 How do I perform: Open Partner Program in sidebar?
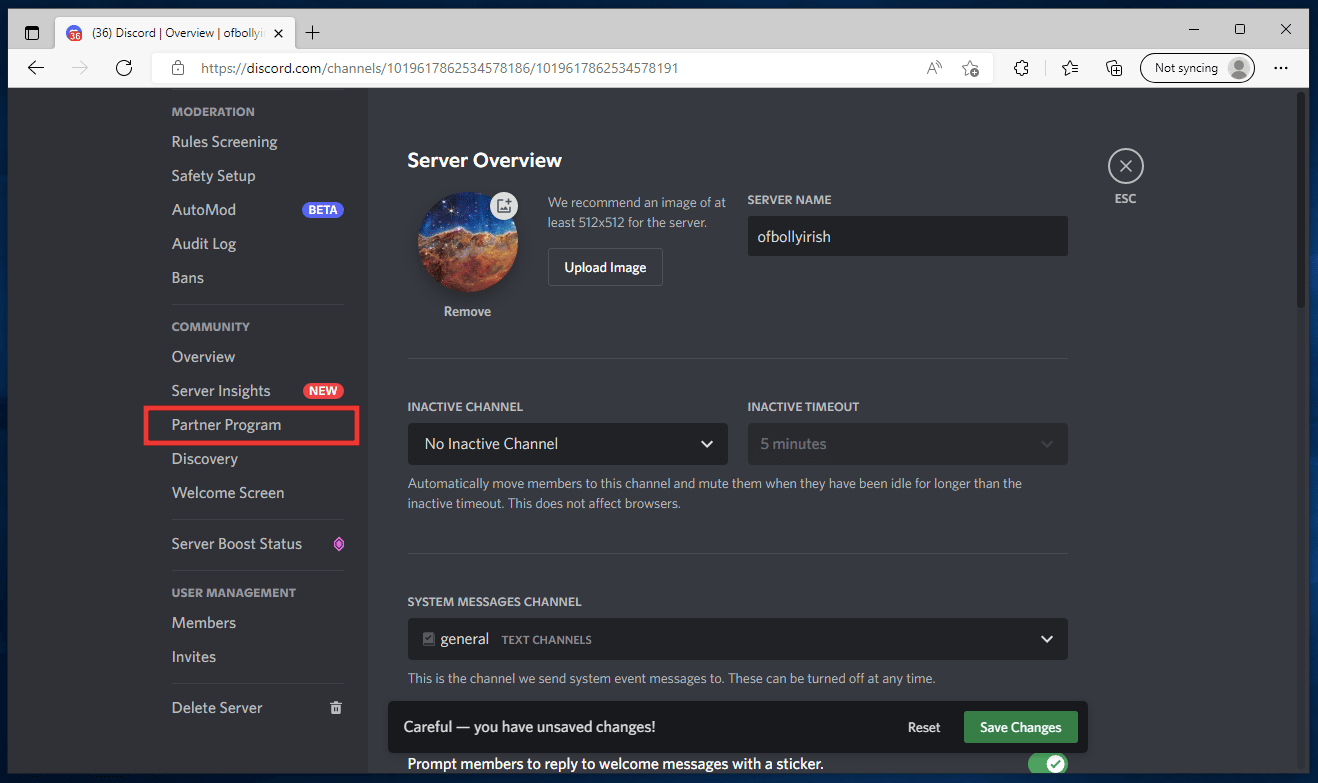(227, 425)
